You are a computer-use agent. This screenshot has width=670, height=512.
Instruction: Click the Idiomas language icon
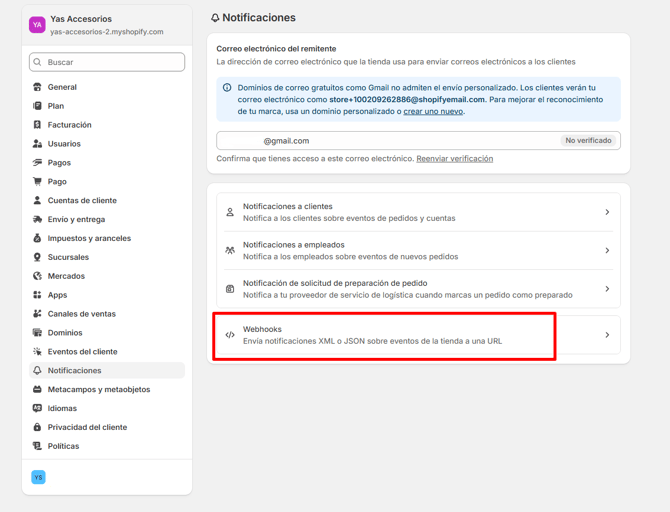(x=37, y=408)
